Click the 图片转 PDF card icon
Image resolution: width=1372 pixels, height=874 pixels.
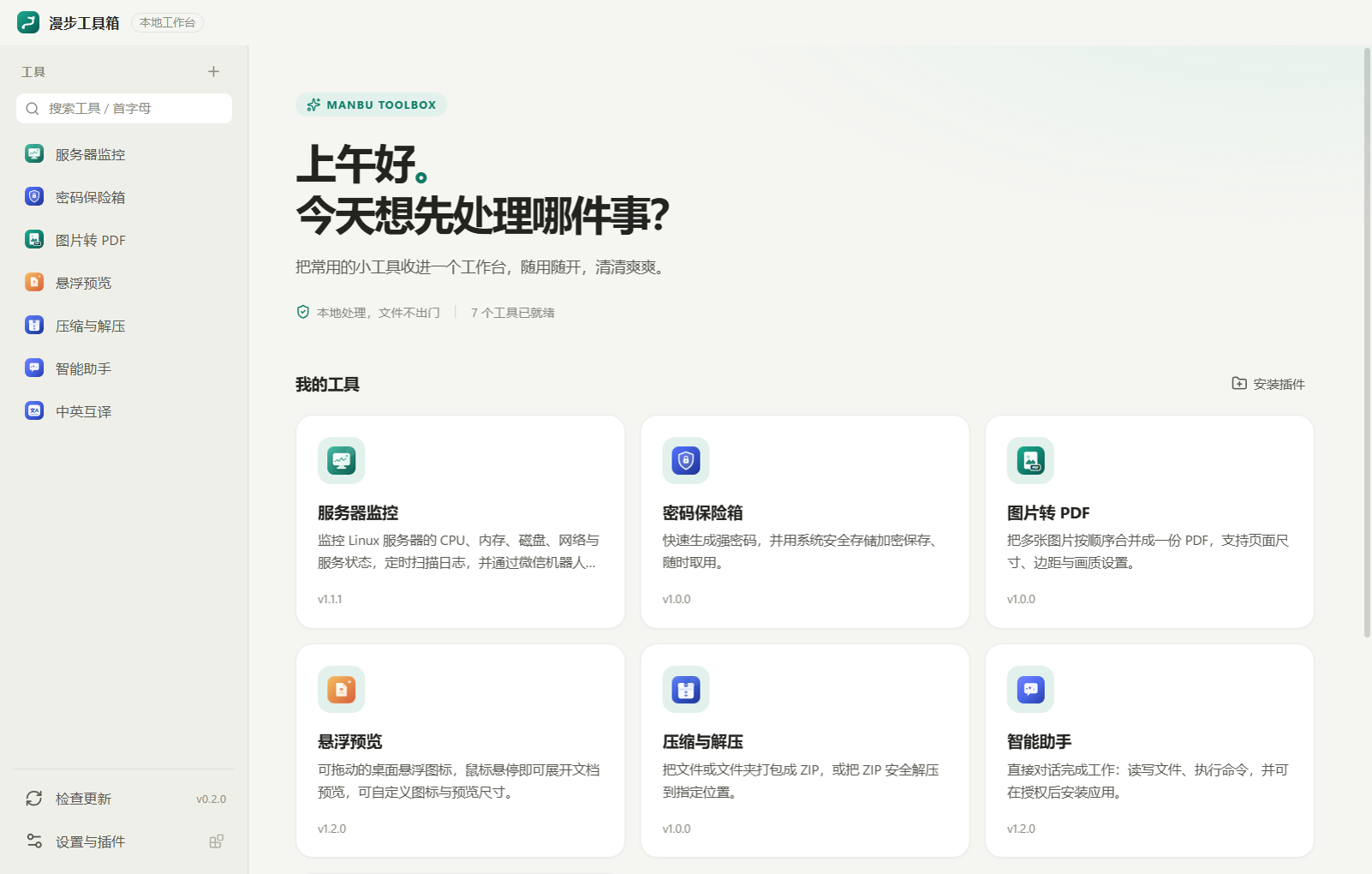(x=1030, y=461)
